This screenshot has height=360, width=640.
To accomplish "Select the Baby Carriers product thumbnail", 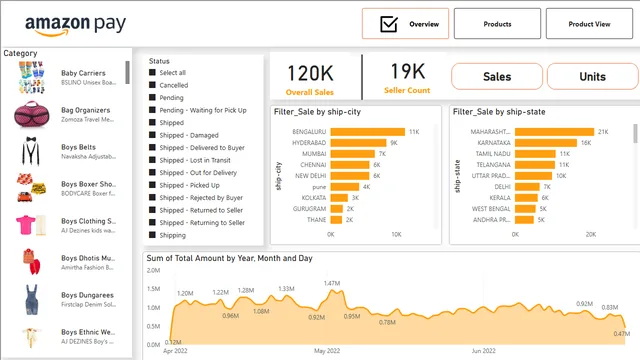I will coord(31,78).
